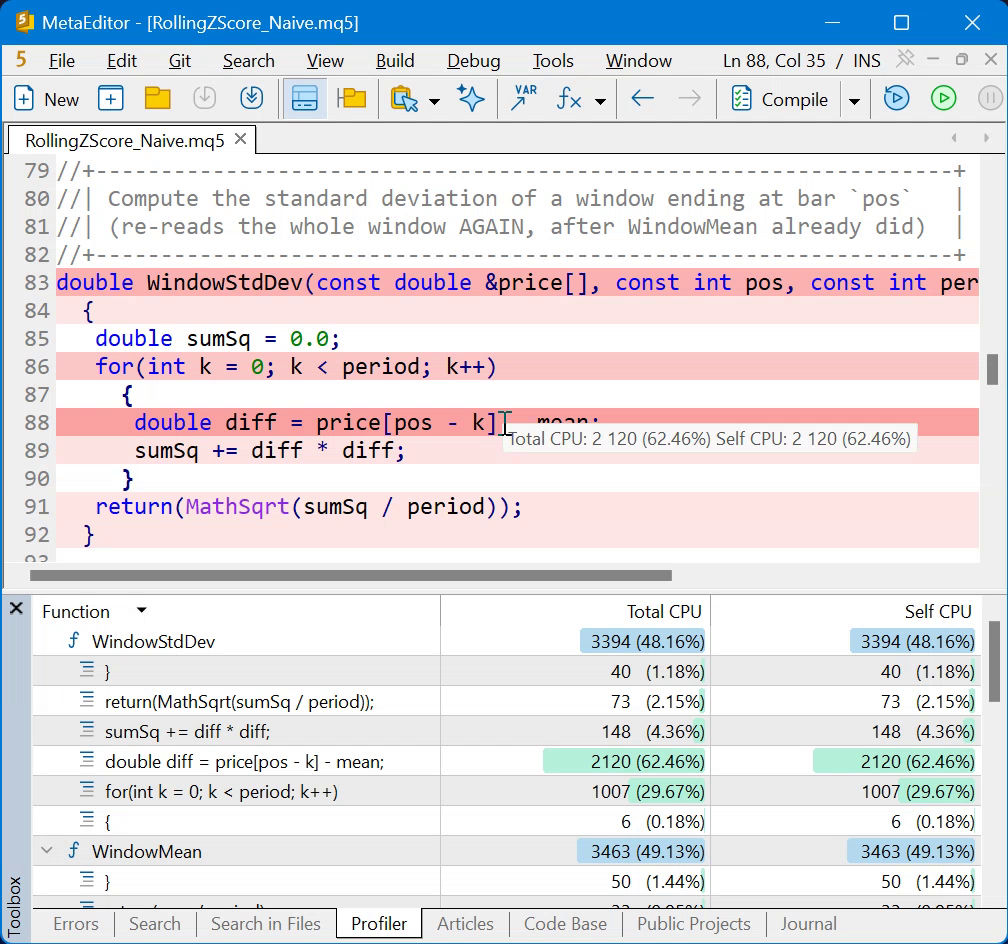1008x944 pixels.
Task: Open the File menu
Action: [x=62, y=60]
